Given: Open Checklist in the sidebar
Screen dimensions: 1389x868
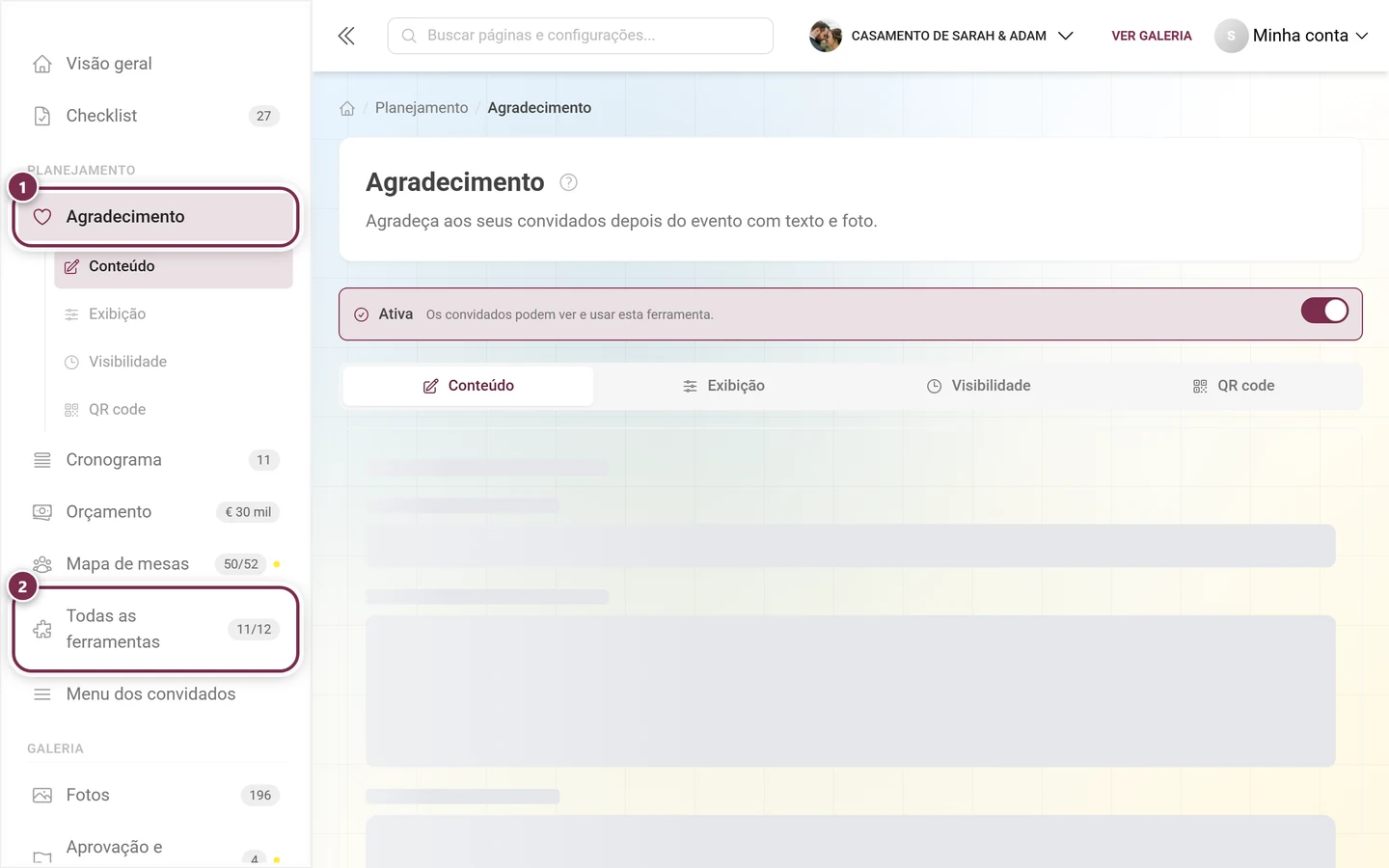Looking at the screenshot, I should 154,116.
